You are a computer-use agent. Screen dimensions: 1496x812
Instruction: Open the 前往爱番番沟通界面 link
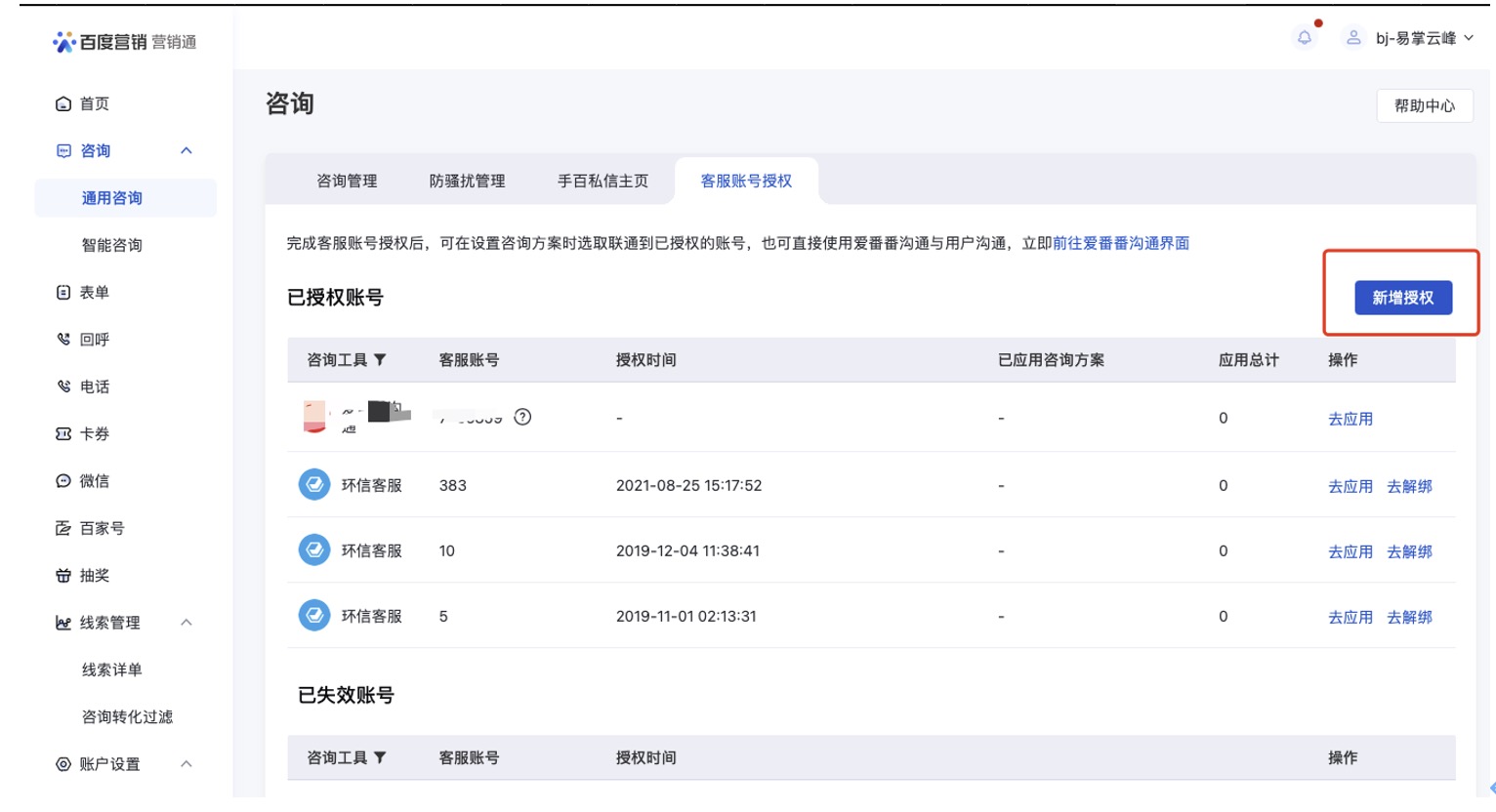click(1120, 243)
